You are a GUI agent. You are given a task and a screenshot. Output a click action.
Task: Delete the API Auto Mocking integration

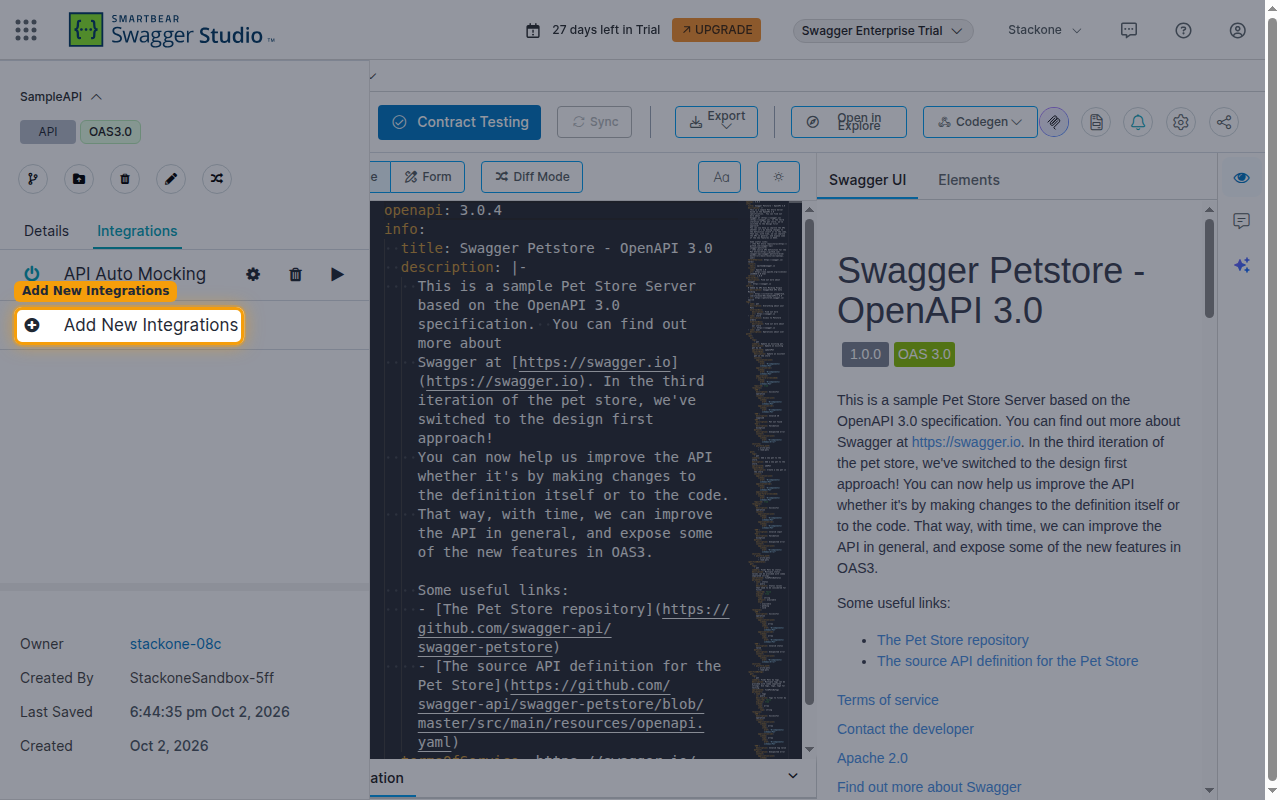(x=295, y=274)
